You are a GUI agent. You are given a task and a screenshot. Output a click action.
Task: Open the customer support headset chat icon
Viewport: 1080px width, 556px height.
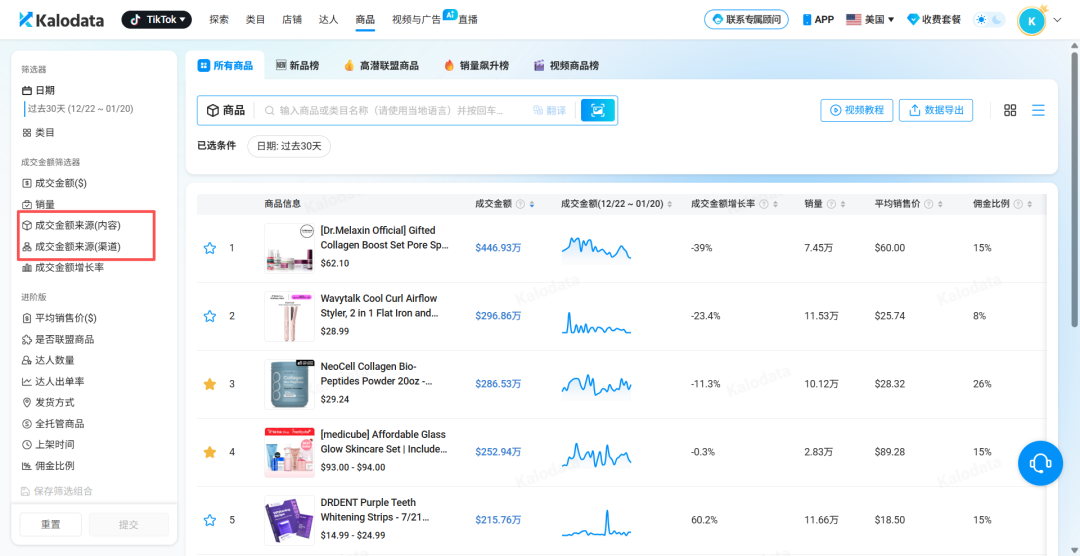click(x=1040, y=463)
